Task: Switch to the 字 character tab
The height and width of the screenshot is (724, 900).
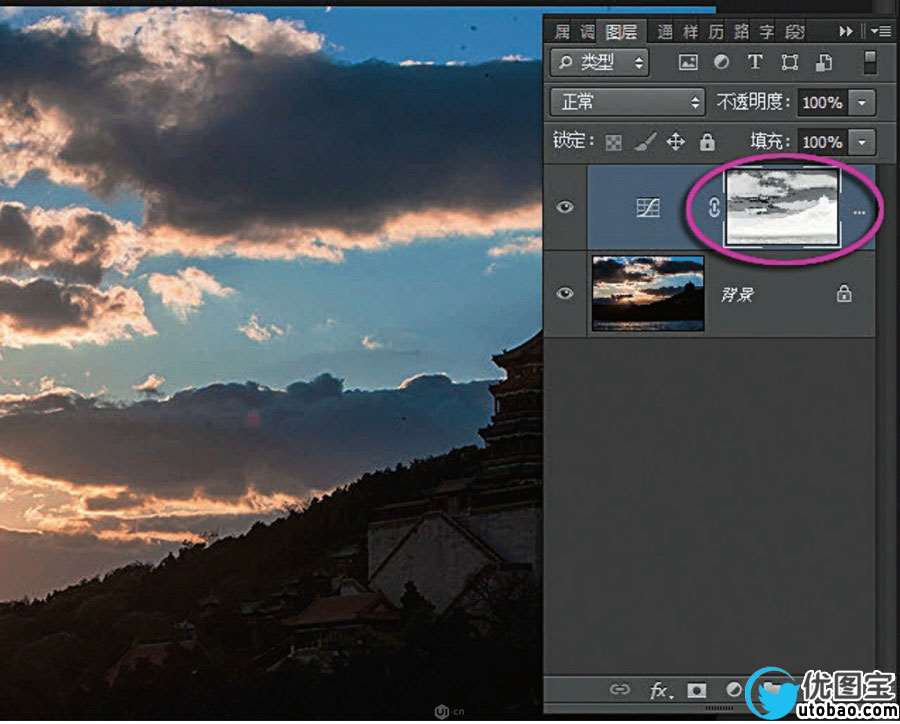Action: tap(767, 32)
